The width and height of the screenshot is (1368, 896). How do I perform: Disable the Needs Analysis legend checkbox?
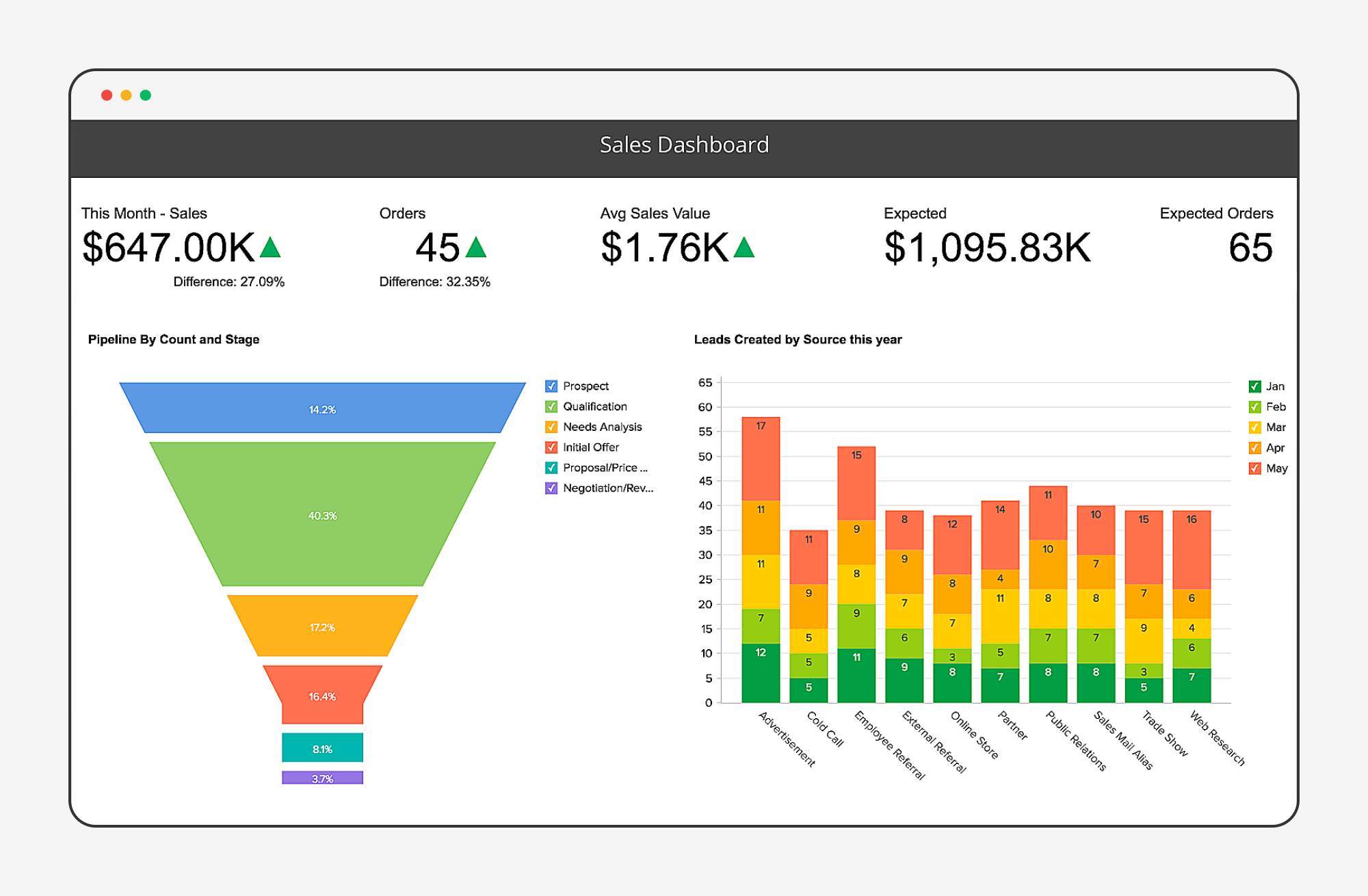[x=551, y=427]
